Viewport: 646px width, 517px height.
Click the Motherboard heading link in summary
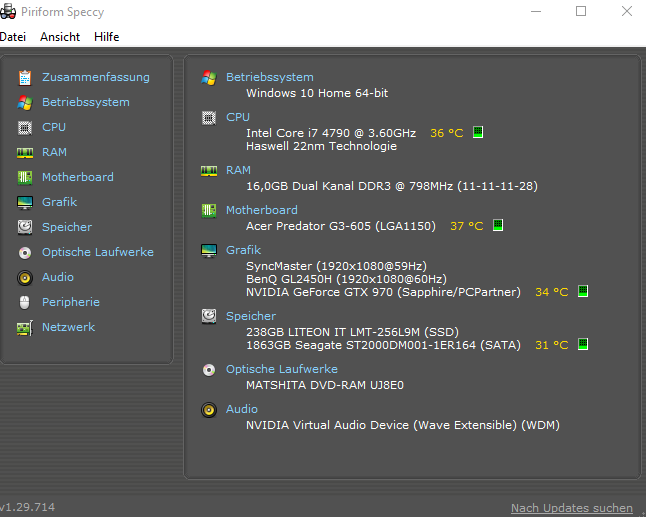pyautogui.click(x=262, y=210)
